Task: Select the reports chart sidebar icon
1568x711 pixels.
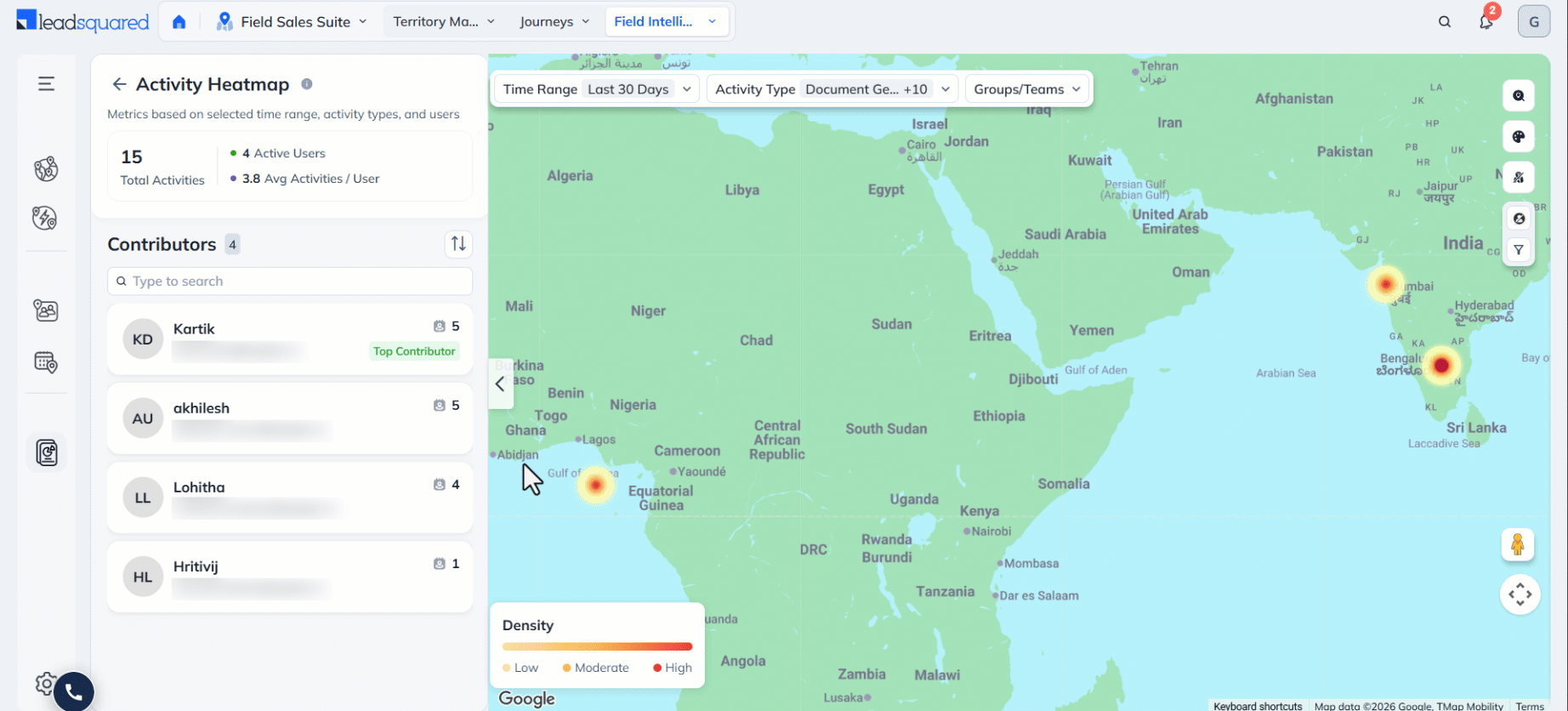Action: coord(47,452)
